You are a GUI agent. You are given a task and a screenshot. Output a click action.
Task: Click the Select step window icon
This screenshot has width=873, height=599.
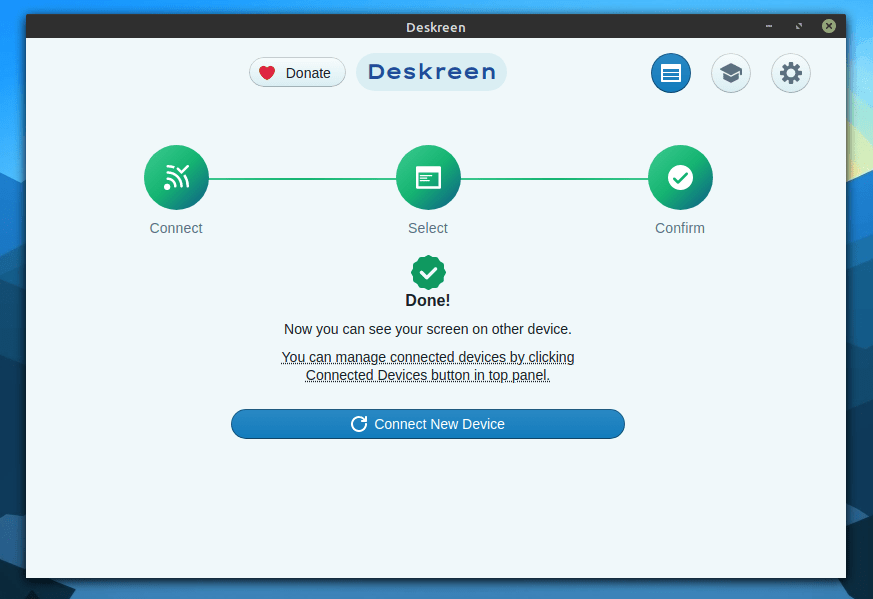[x=428, y=178]
